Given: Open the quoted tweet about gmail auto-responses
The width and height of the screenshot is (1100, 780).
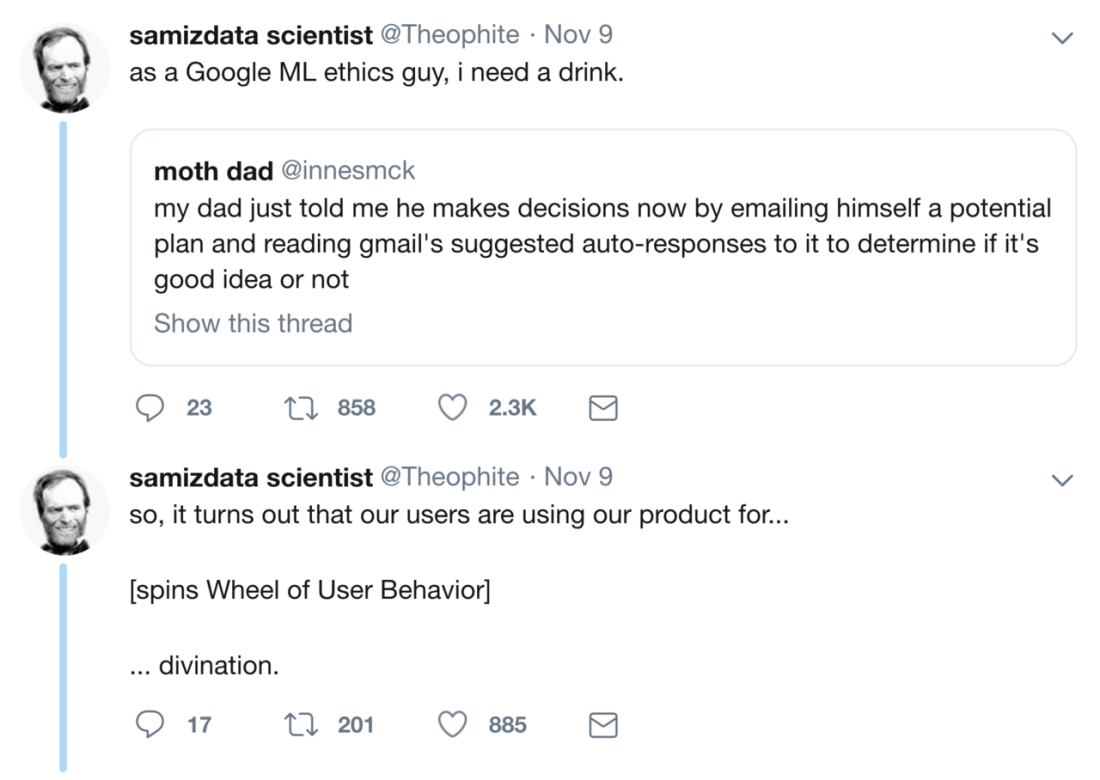Looking at the screenshot, I should [x=602, y=244].
